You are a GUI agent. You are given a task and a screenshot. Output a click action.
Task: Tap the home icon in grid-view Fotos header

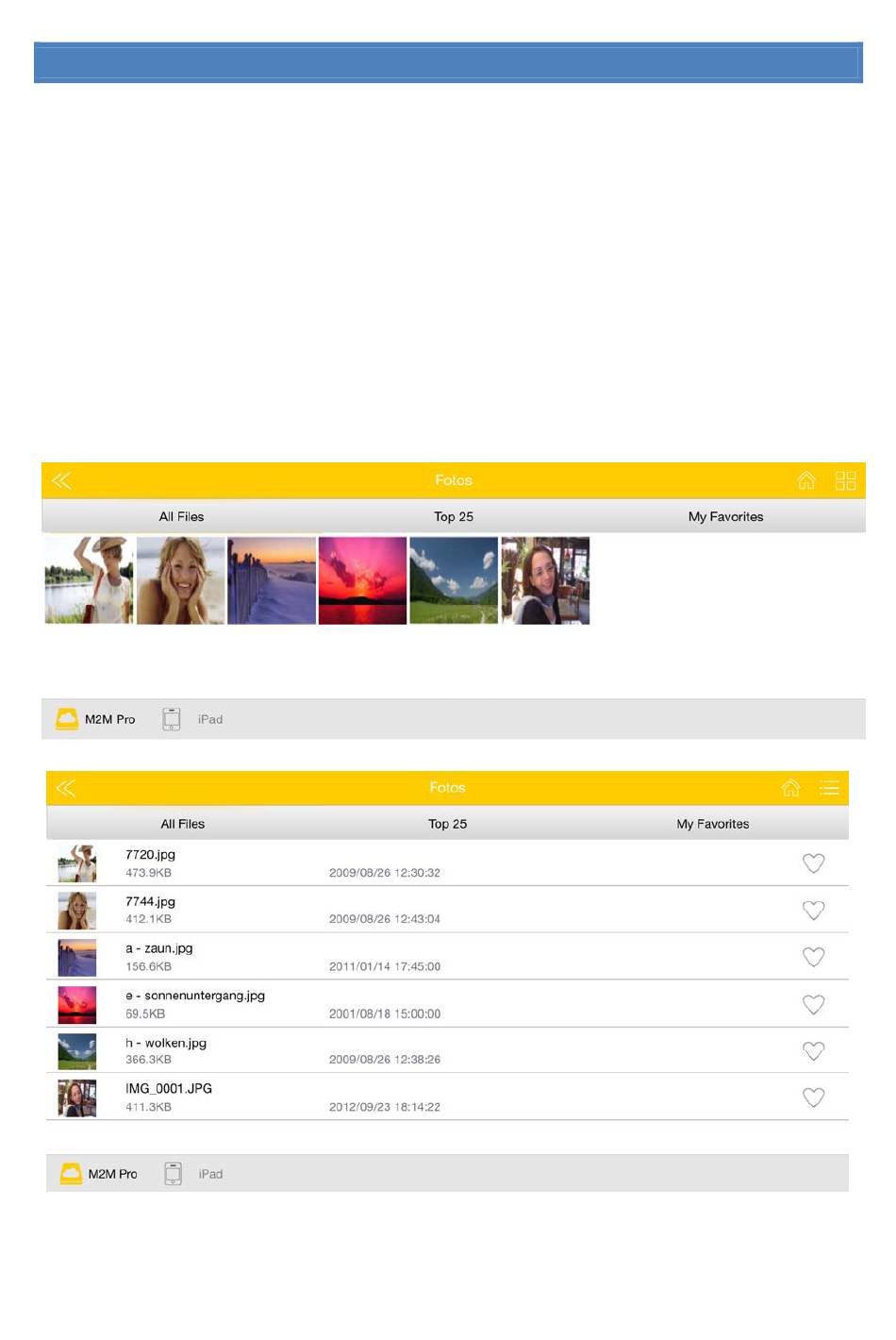coord(806,480)
